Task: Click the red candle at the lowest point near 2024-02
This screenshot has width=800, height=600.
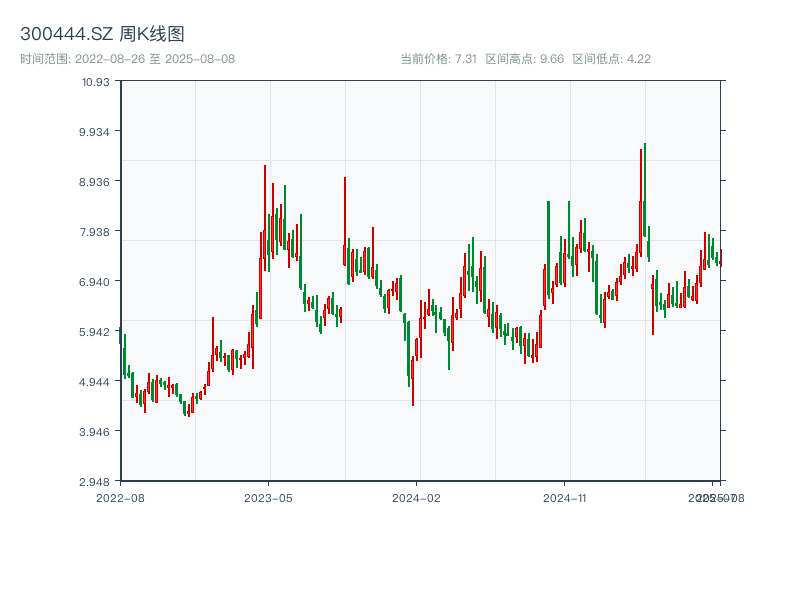Action: [413, 380]
